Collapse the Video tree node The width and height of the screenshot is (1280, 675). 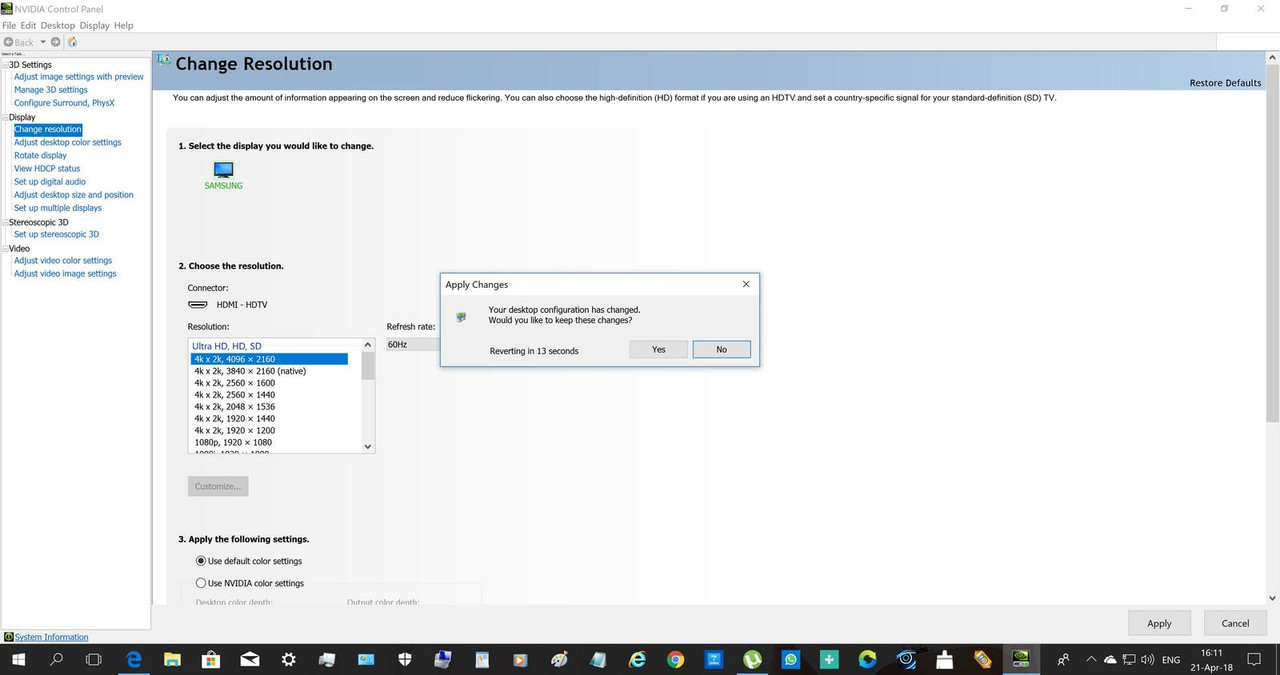pyautogui.click(x=5, y=248)
